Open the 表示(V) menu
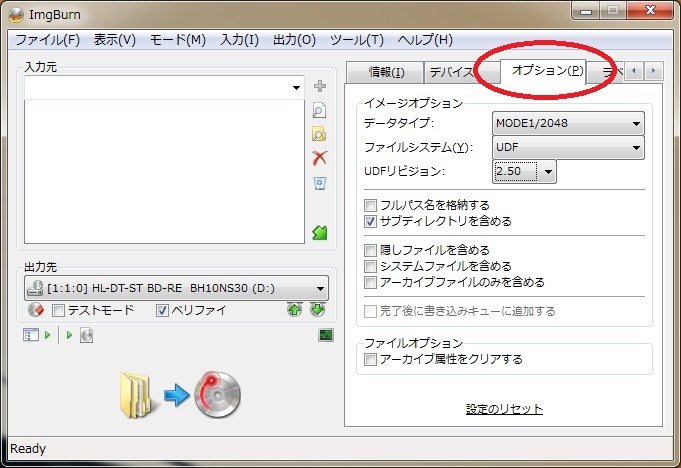This screenshot has height=468, width=681. tap(115, 40)
